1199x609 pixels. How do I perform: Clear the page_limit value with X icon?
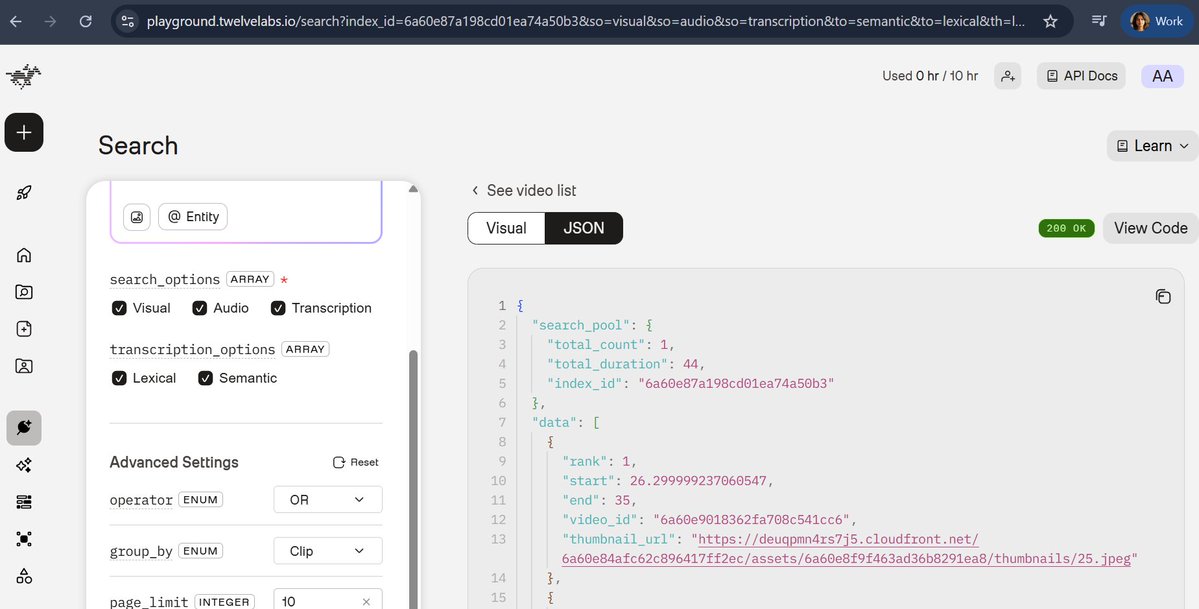366,601
